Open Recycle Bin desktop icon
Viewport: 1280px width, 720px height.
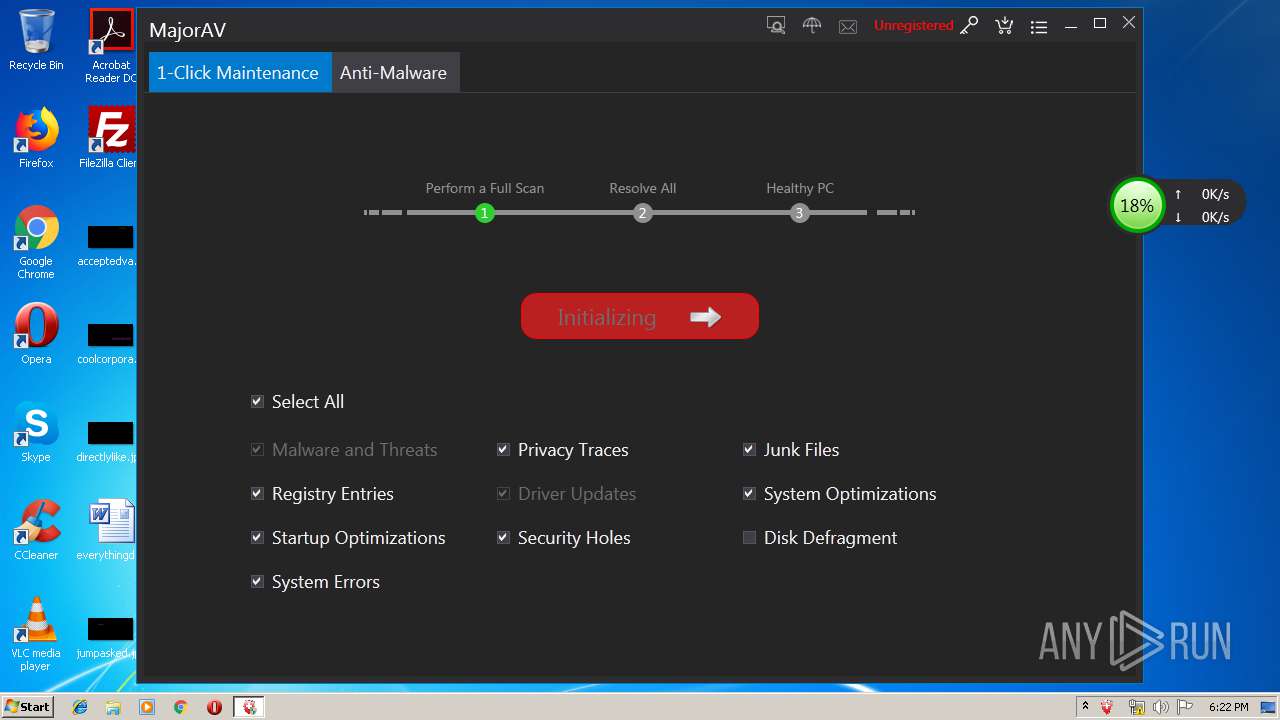tap(36, 40)
